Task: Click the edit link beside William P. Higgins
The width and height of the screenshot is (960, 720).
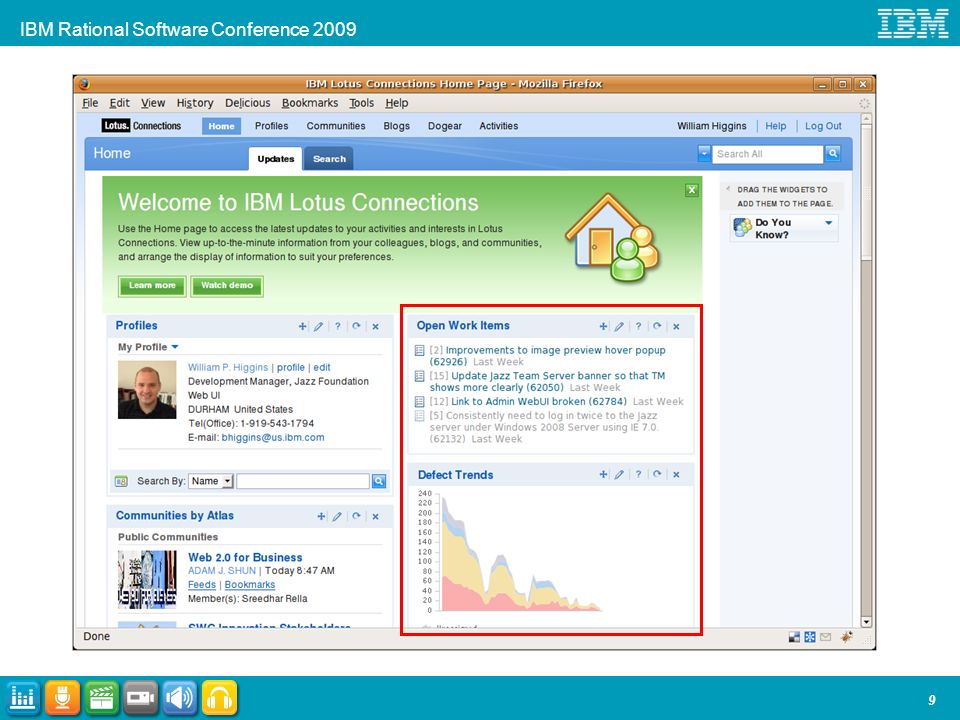Action: 321,367
